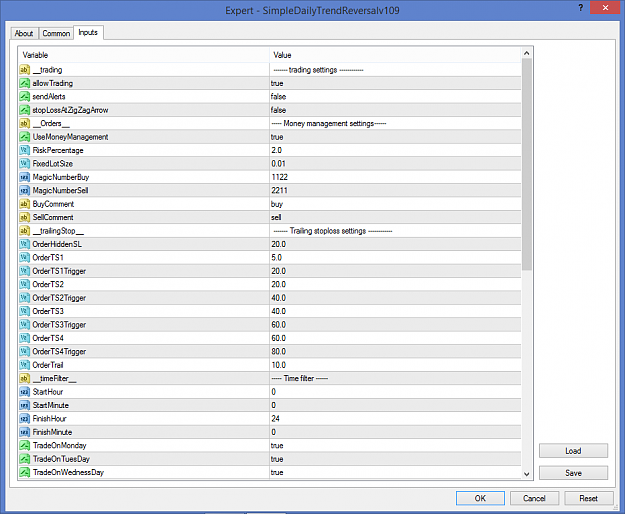
Task: Load a settings file with Load
Action: pos(573,451)
